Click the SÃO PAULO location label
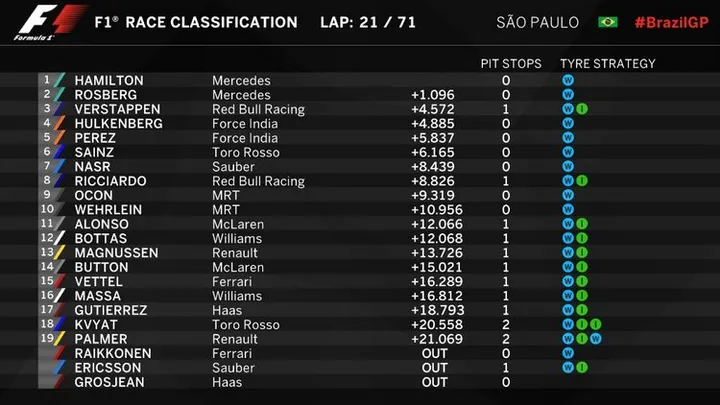Screen dimensions: 720x405 click(x=537, y=22)
